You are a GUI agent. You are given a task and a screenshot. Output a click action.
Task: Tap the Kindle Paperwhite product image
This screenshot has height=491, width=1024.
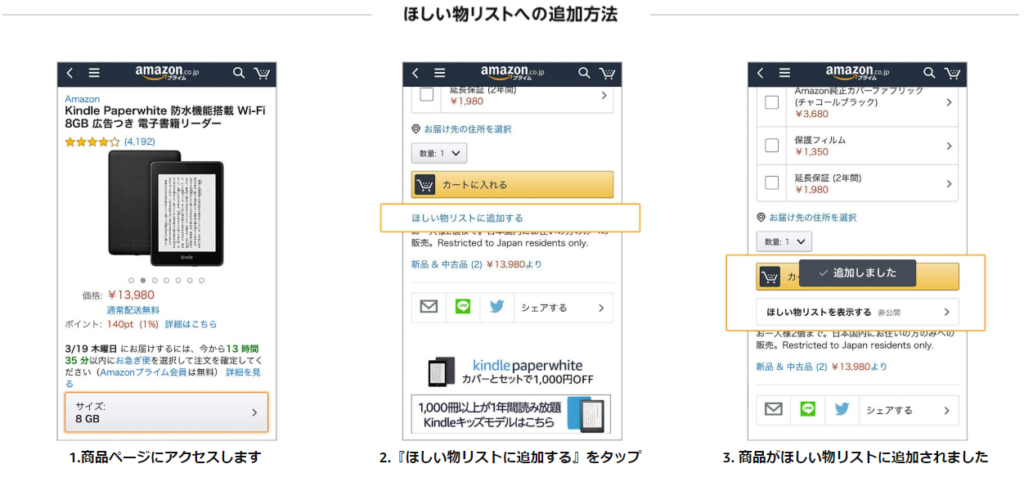click(x=166, y=208)
